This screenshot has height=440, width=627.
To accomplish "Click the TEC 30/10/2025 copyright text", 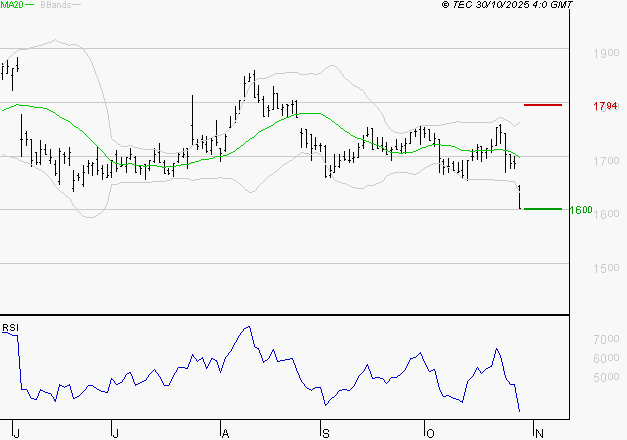I will [x=507, y=5].
